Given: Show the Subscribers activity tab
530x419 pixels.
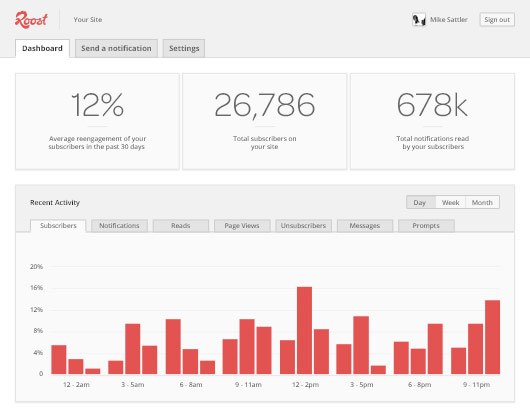Looking at the screenshot, I should (x=58, y=226).
